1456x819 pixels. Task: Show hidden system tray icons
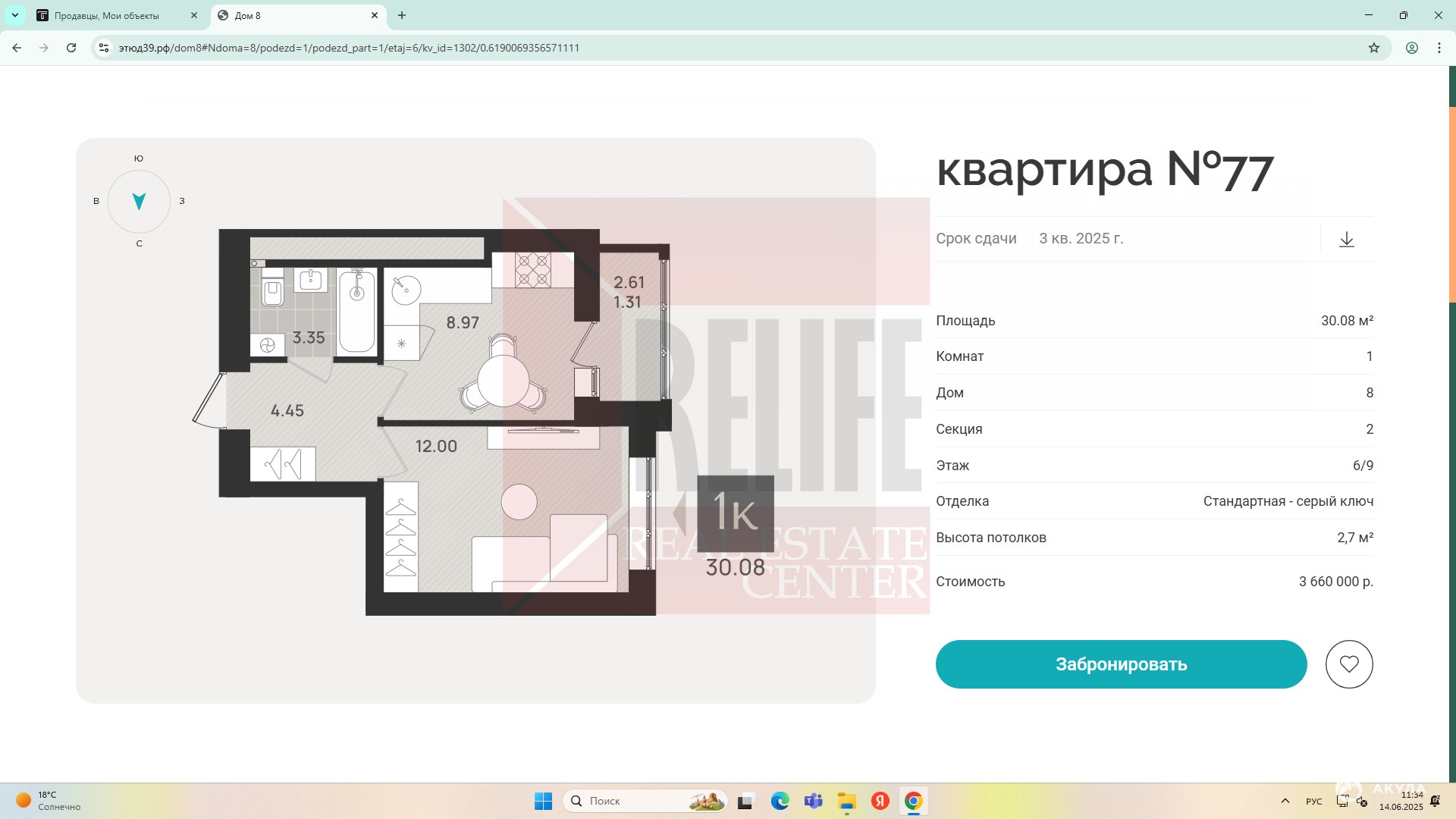1285,801
